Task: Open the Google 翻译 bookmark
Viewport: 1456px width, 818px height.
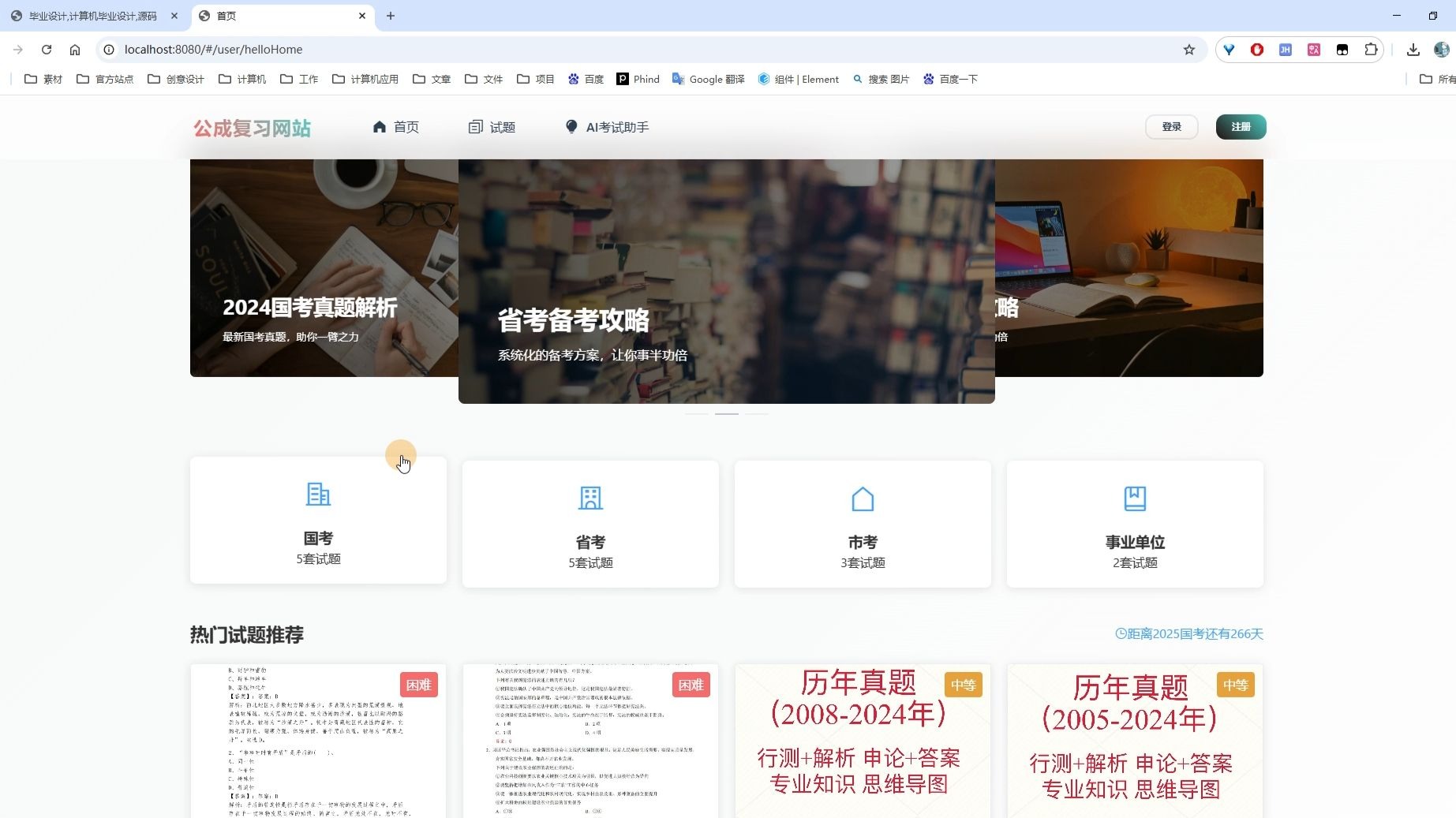Action: click(x=708, y=79)
